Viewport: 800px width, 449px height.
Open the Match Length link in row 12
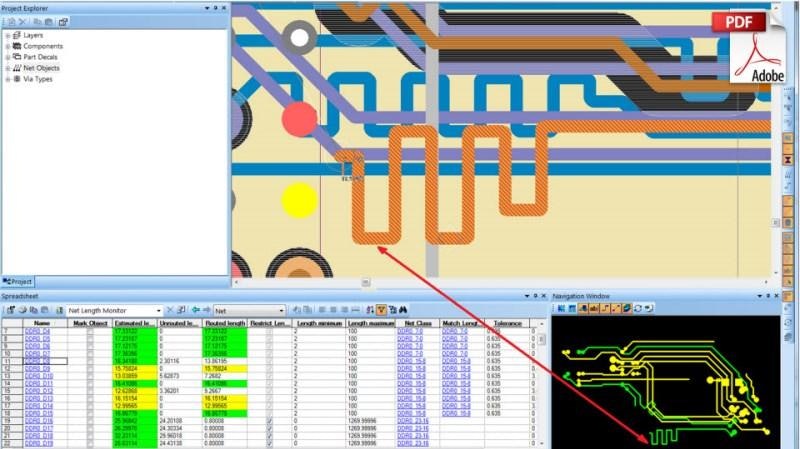click(456, 368)
